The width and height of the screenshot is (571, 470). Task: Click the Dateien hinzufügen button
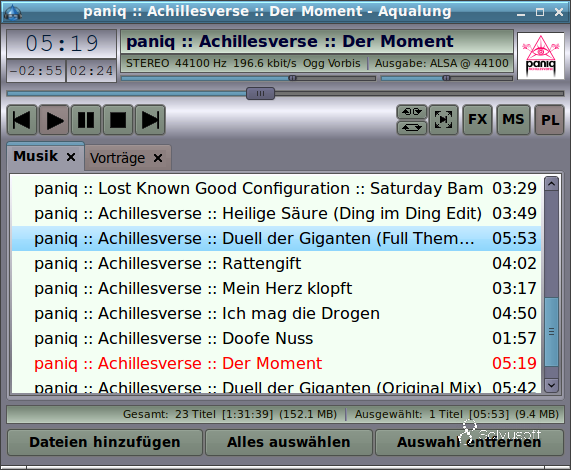pyautogui.click(x=105, y=442)
